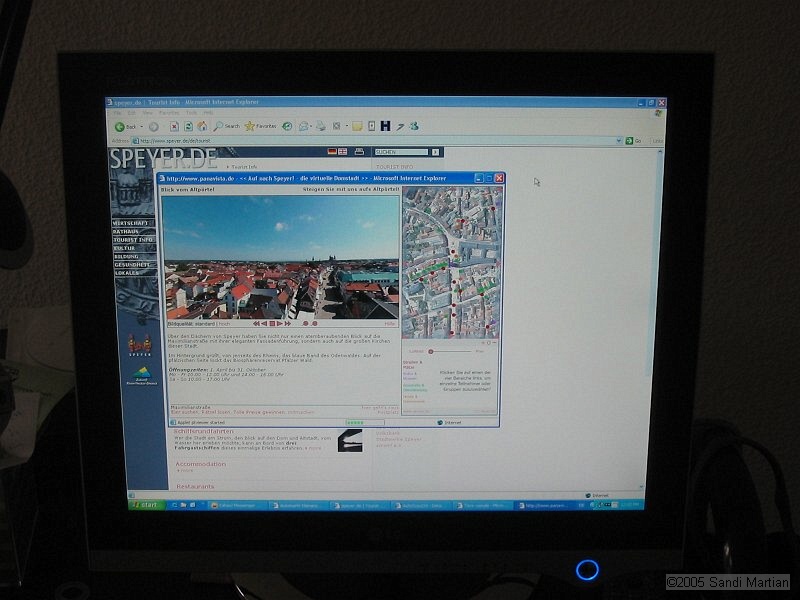This screenshot has height=600, width=800.
Task: Switch to the panavista taskbar button
Action: tap(544, 506)
